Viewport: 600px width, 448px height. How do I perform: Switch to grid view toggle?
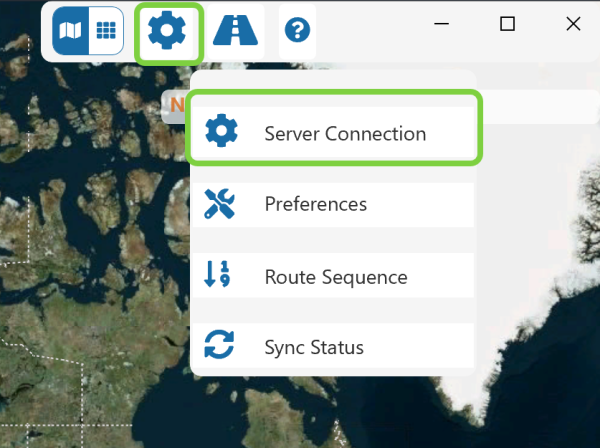tap(106, 30)
